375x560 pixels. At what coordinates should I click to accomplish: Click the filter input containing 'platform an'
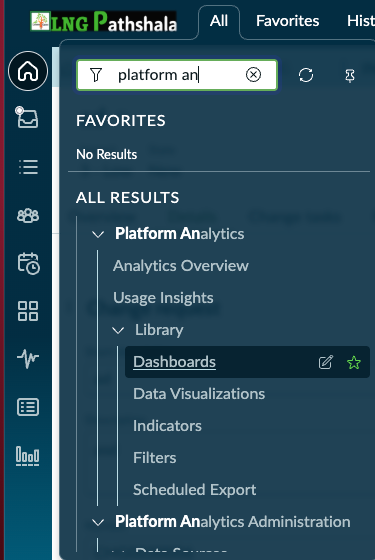[x=177, y=75]
